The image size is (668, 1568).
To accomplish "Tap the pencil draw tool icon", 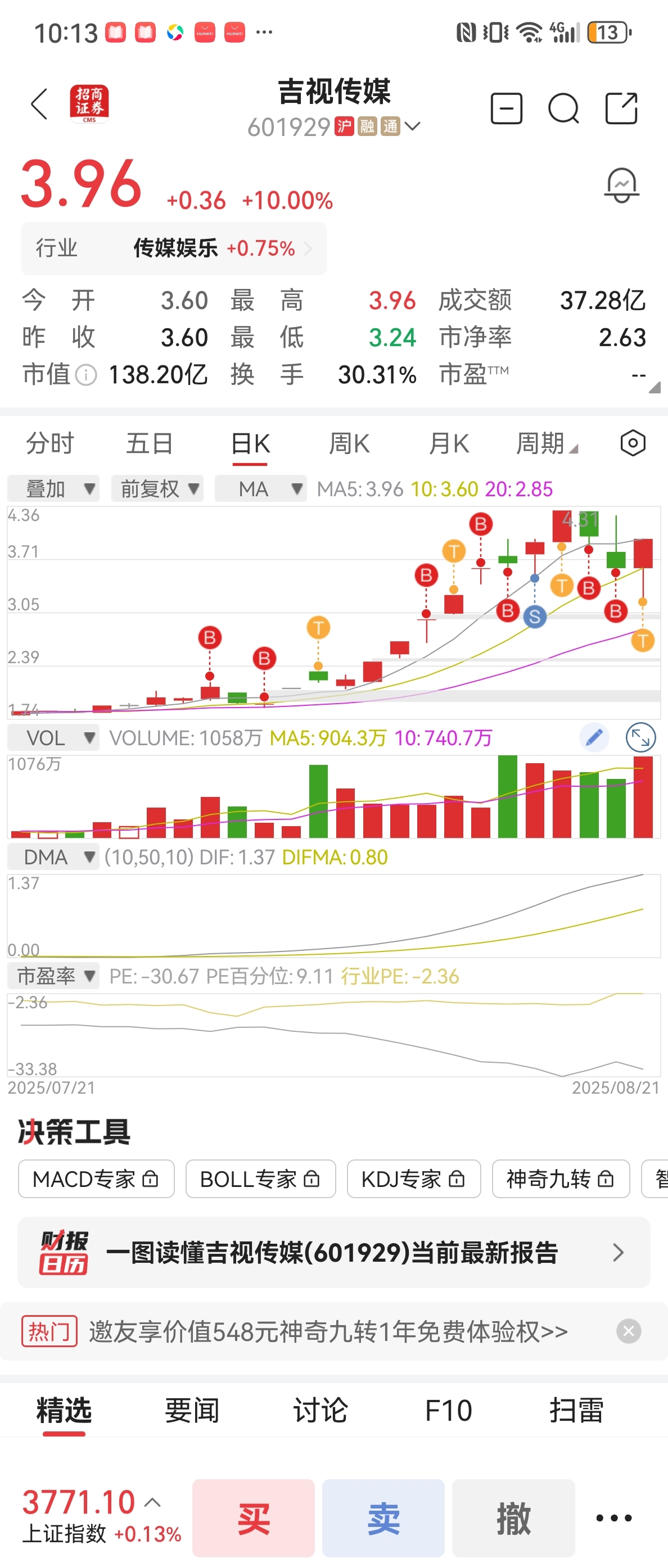I will click(594, 738).
